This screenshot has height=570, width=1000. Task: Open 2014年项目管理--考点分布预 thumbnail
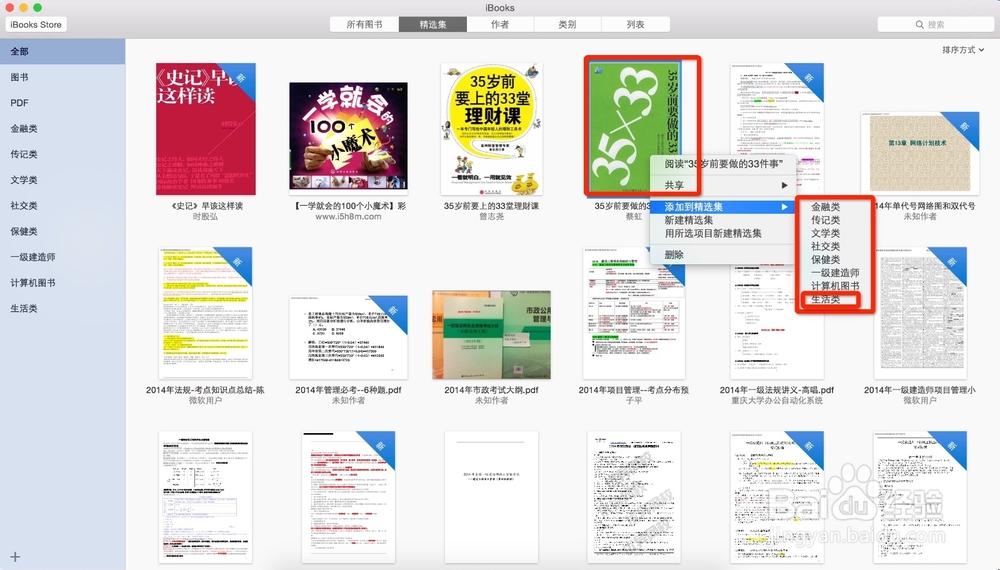click(x=634, y=313)
